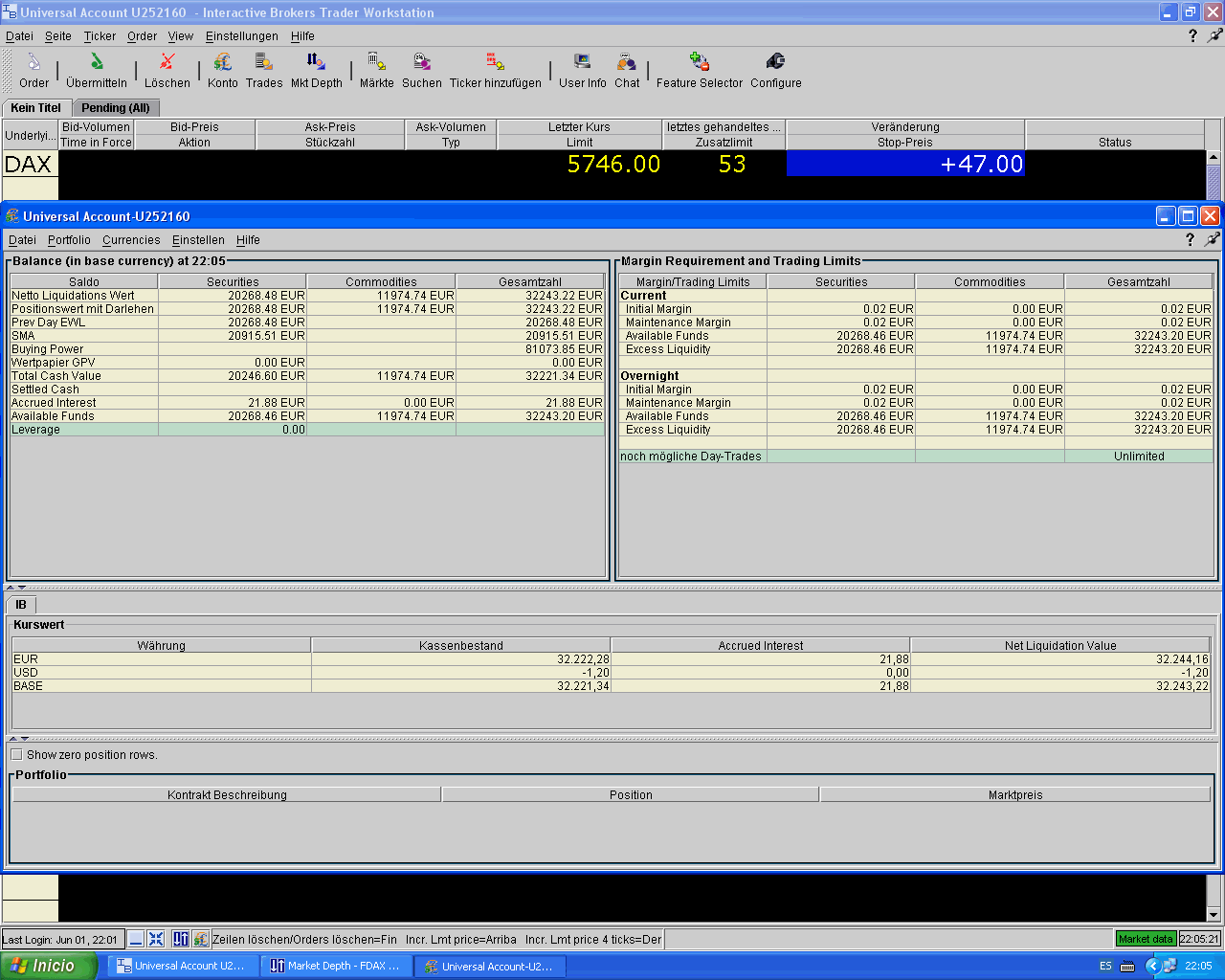Click the Buying Power row label
Screen dimensions: 1225x980
point(48,349)
